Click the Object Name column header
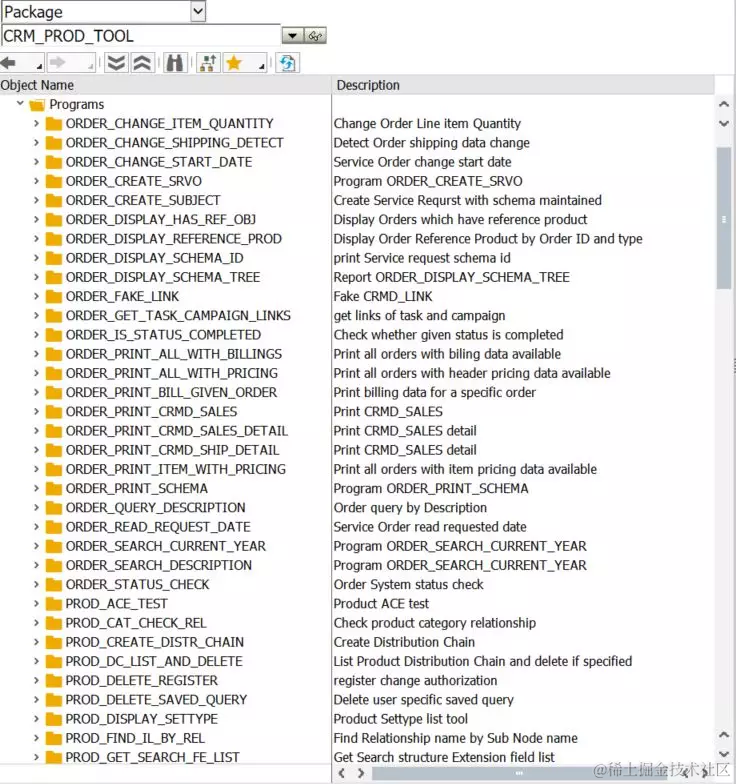This screenshot has height=784, width=736. coord(165,85)
